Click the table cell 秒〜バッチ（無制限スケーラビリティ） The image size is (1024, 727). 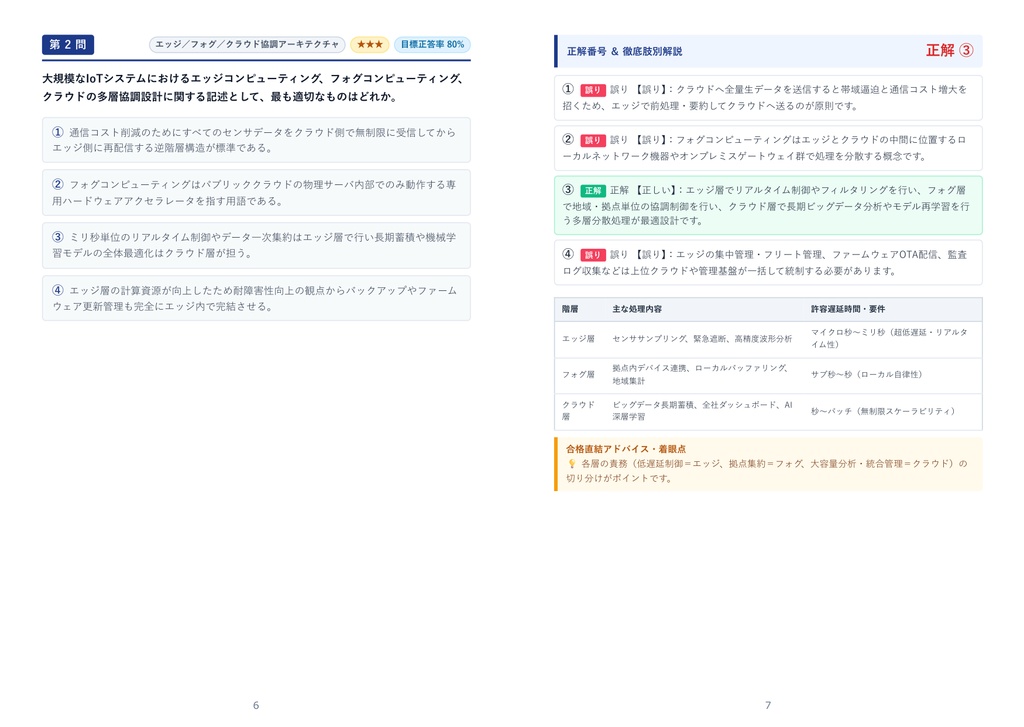click(884, 412)
